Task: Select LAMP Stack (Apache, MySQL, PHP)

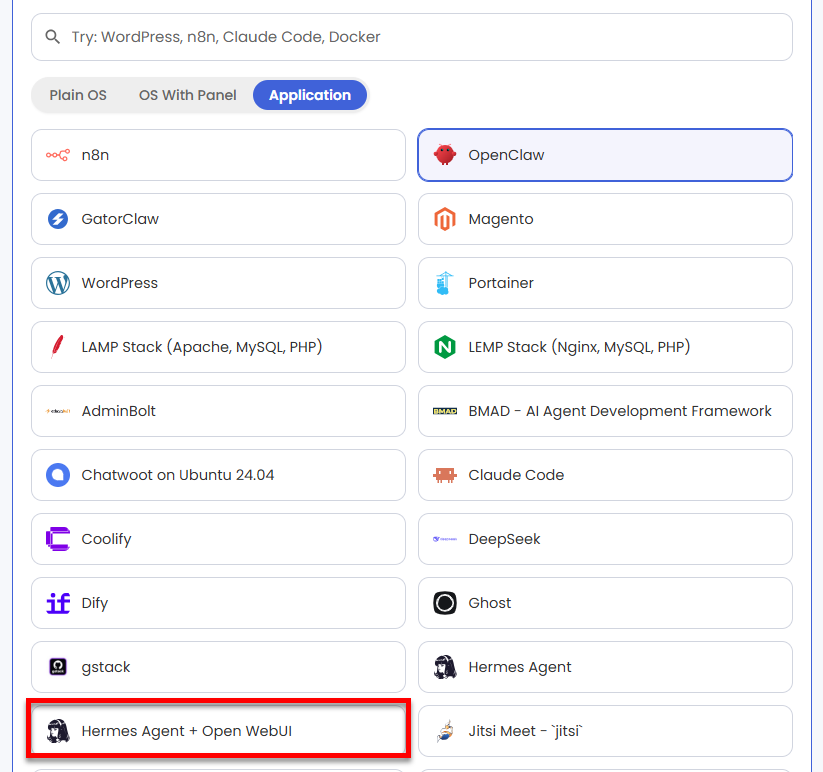Action: 218,347
